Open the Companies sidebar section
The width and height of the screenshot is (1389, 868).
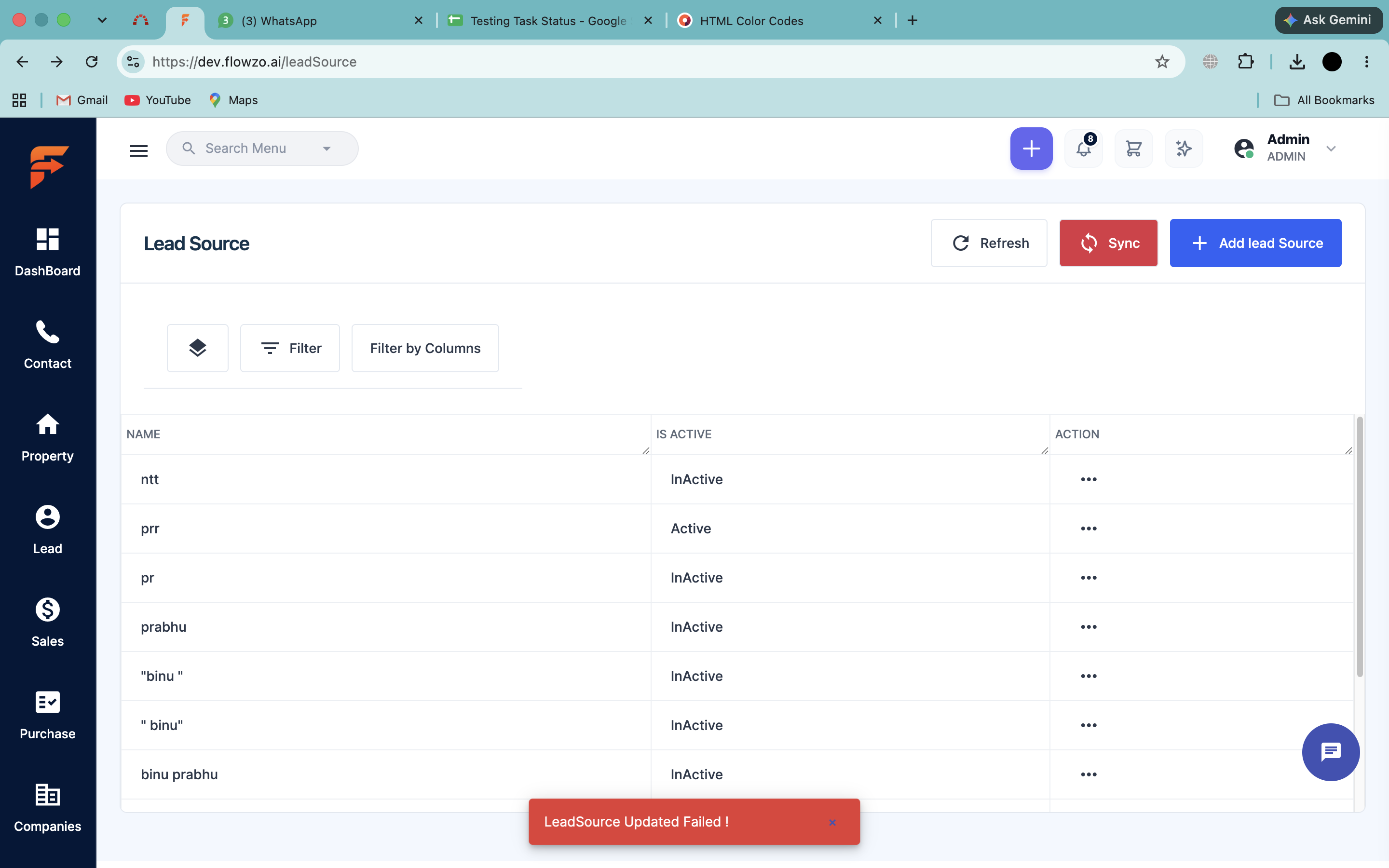pos(48,808)
